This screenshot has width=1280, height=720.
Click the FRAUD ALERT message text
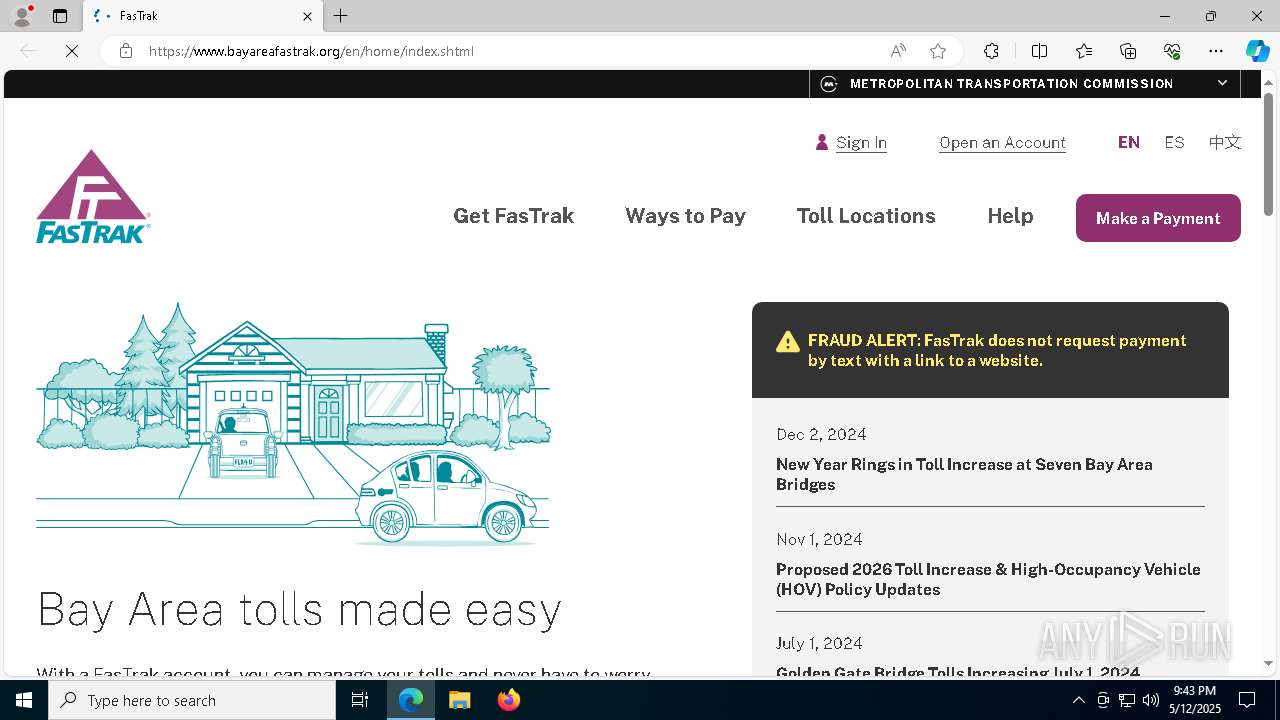[997, 350]
